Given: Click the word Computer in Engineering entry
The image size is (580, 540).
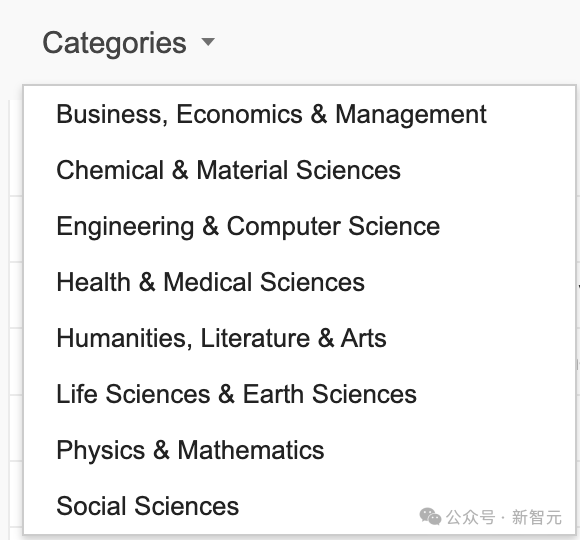Looking at the screenshot, I should coord(283,227).
